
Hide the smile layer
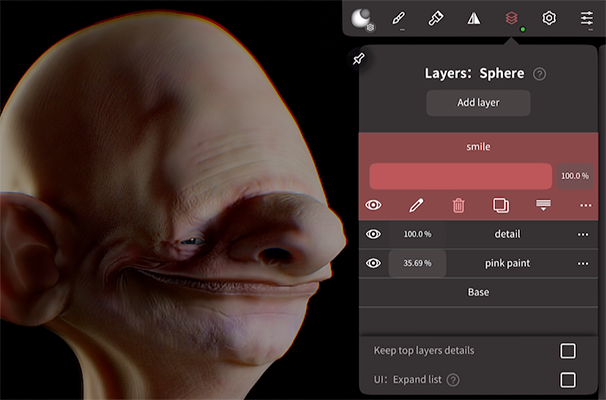tap(374, 205)
